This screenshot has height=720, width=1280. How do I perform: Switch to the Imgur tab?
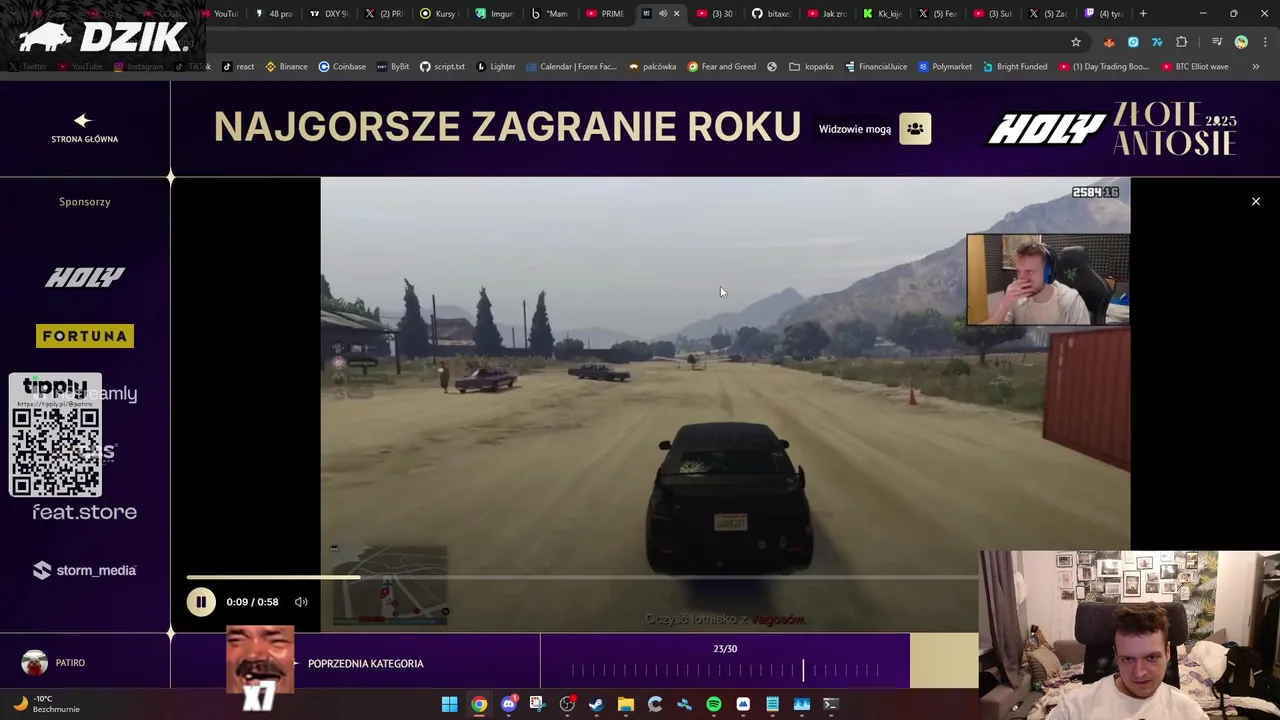click(x=495, y=14)
